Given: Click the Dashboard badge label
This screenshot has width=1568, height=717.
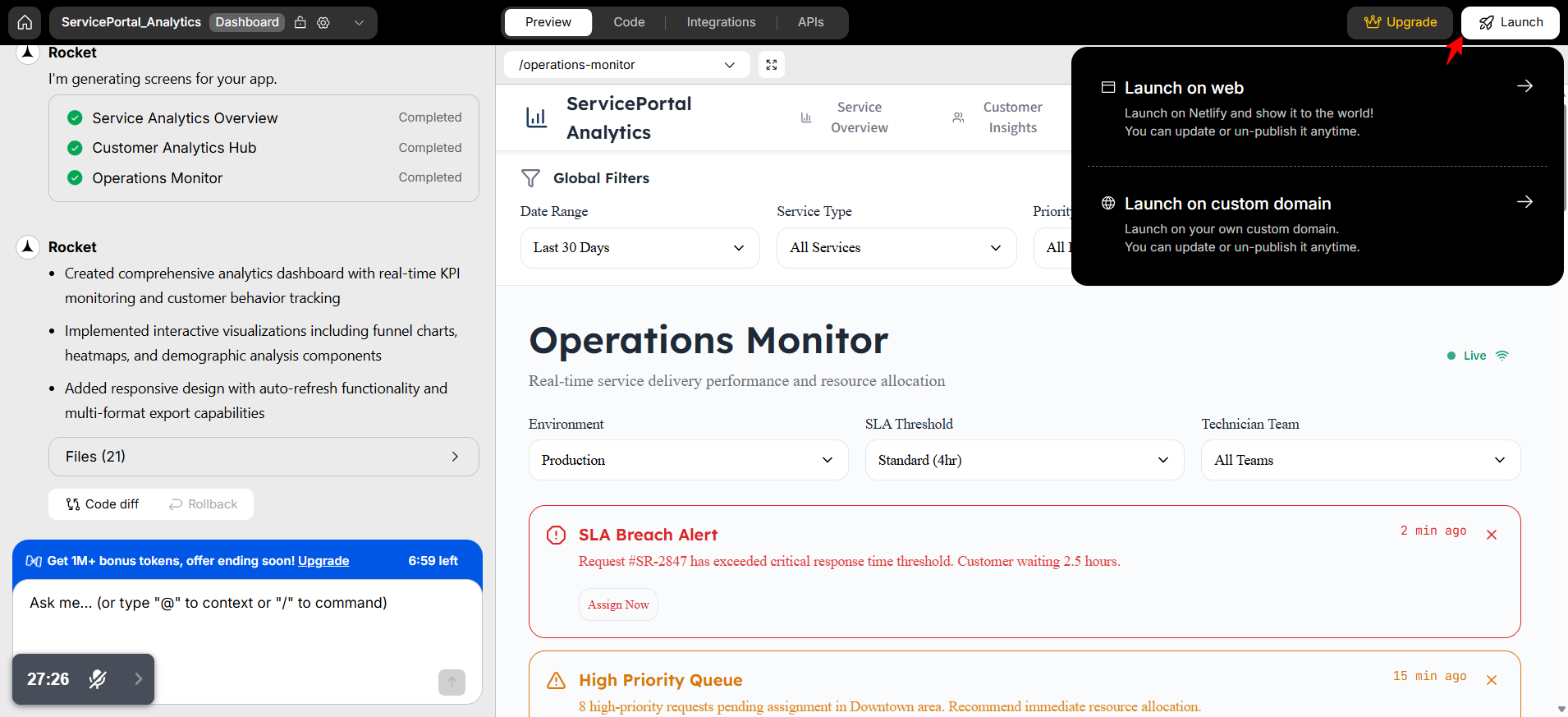Looking at the screenshot, I should [x=247, y=22].
